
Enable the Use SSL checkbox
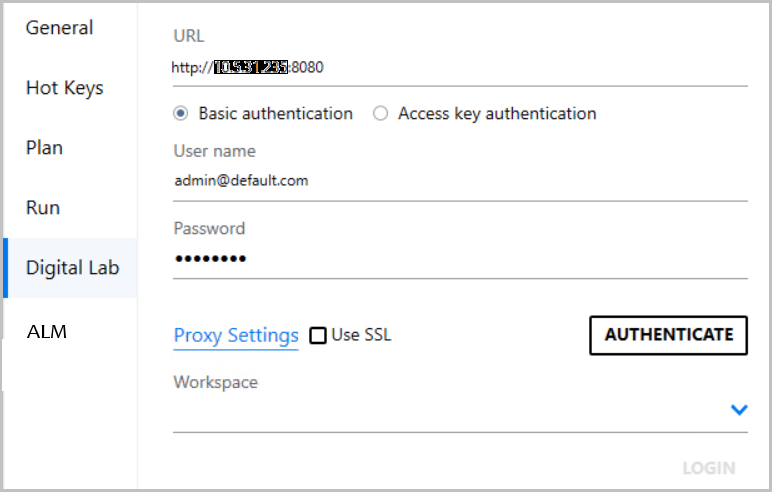click(x=318, y=336)
